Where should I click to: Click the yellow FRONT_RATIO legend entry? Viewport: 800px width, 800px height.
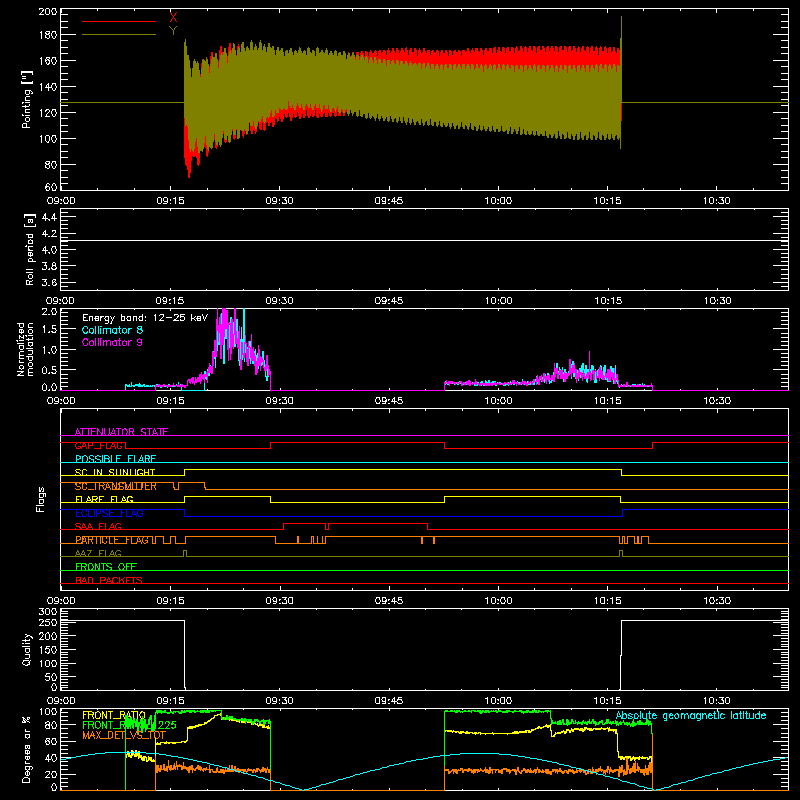114,715
